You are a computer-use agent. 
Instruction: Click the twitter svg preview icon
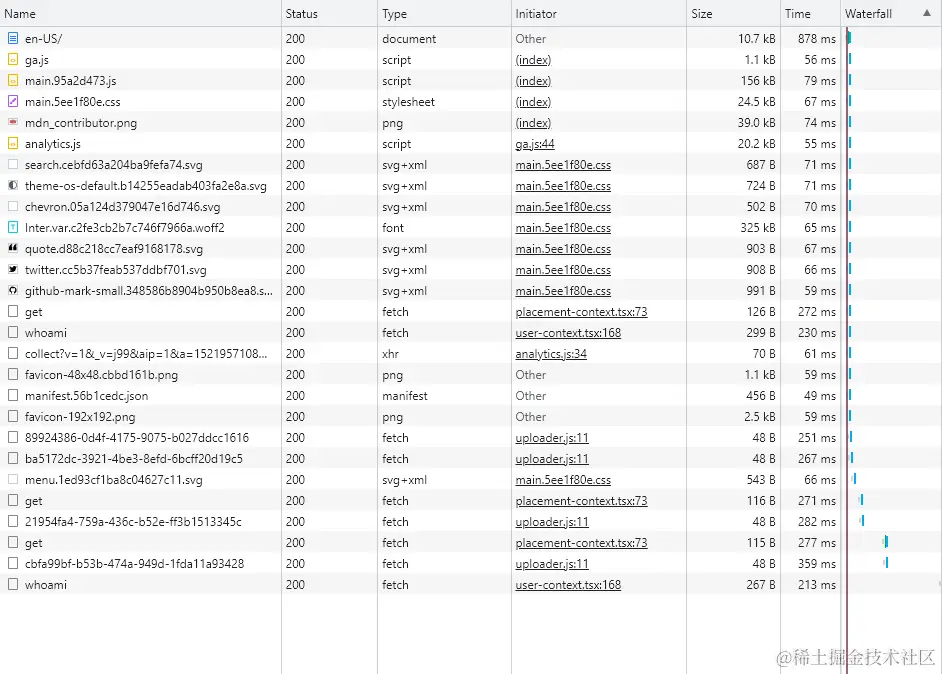pos(13,270)
